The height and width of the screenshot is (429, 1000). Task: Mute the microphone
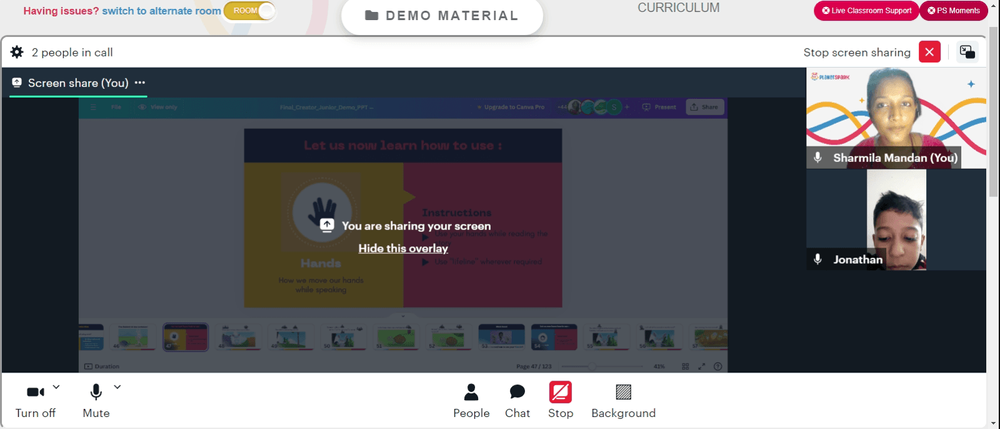[x=96, y=402]
